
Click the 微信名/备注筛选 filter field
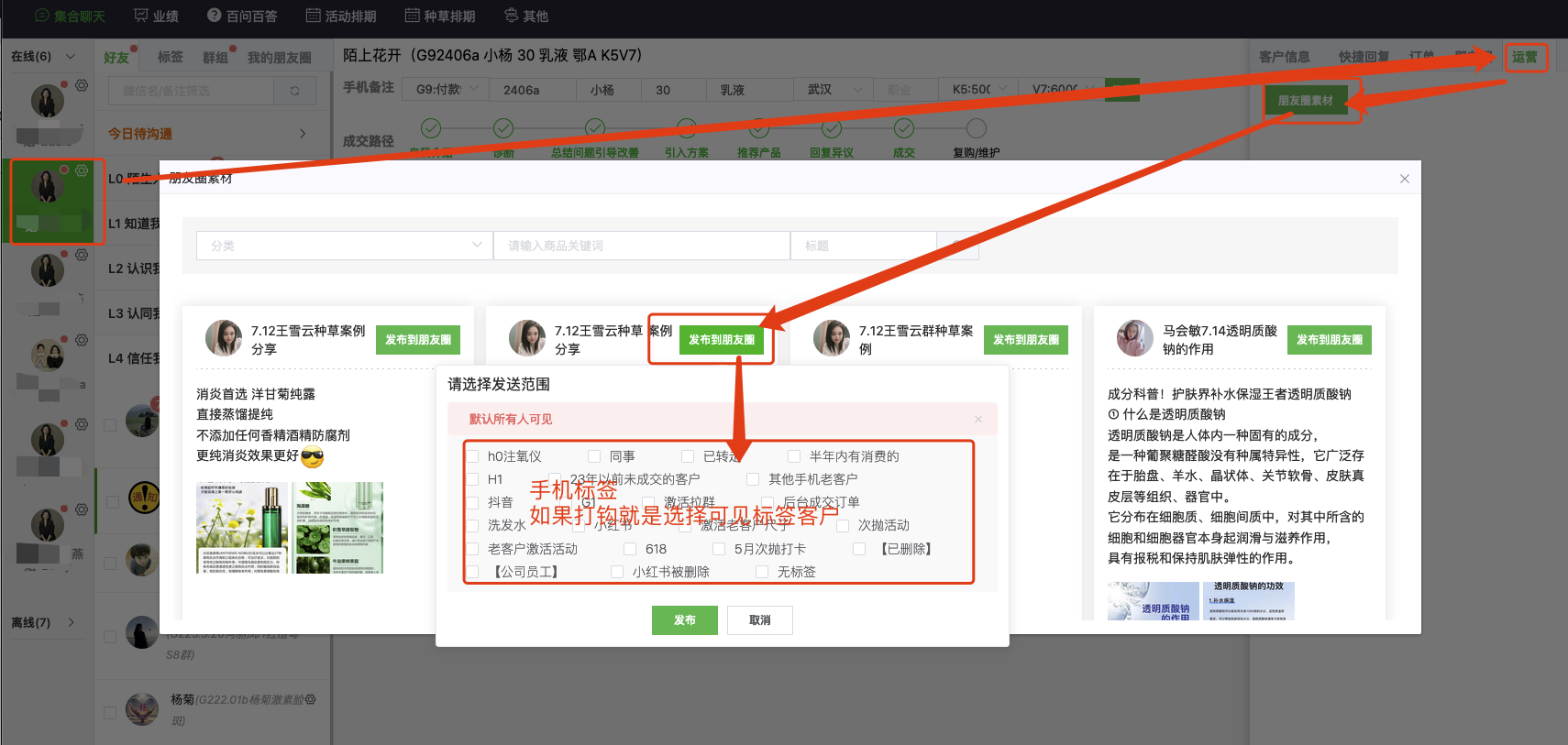[192, 91]
